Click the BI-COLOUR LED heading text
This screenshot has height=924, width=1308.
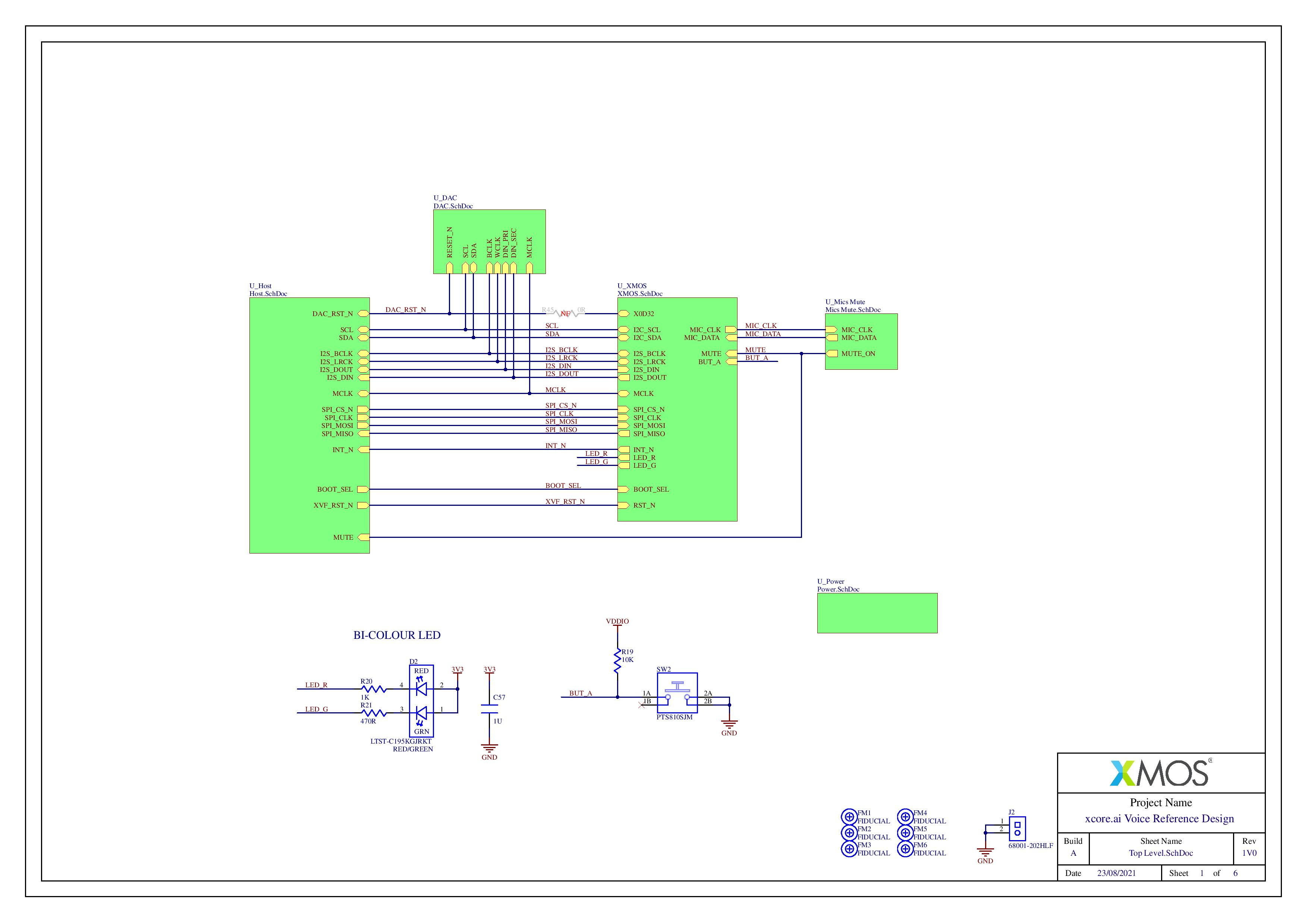point(397,636)
